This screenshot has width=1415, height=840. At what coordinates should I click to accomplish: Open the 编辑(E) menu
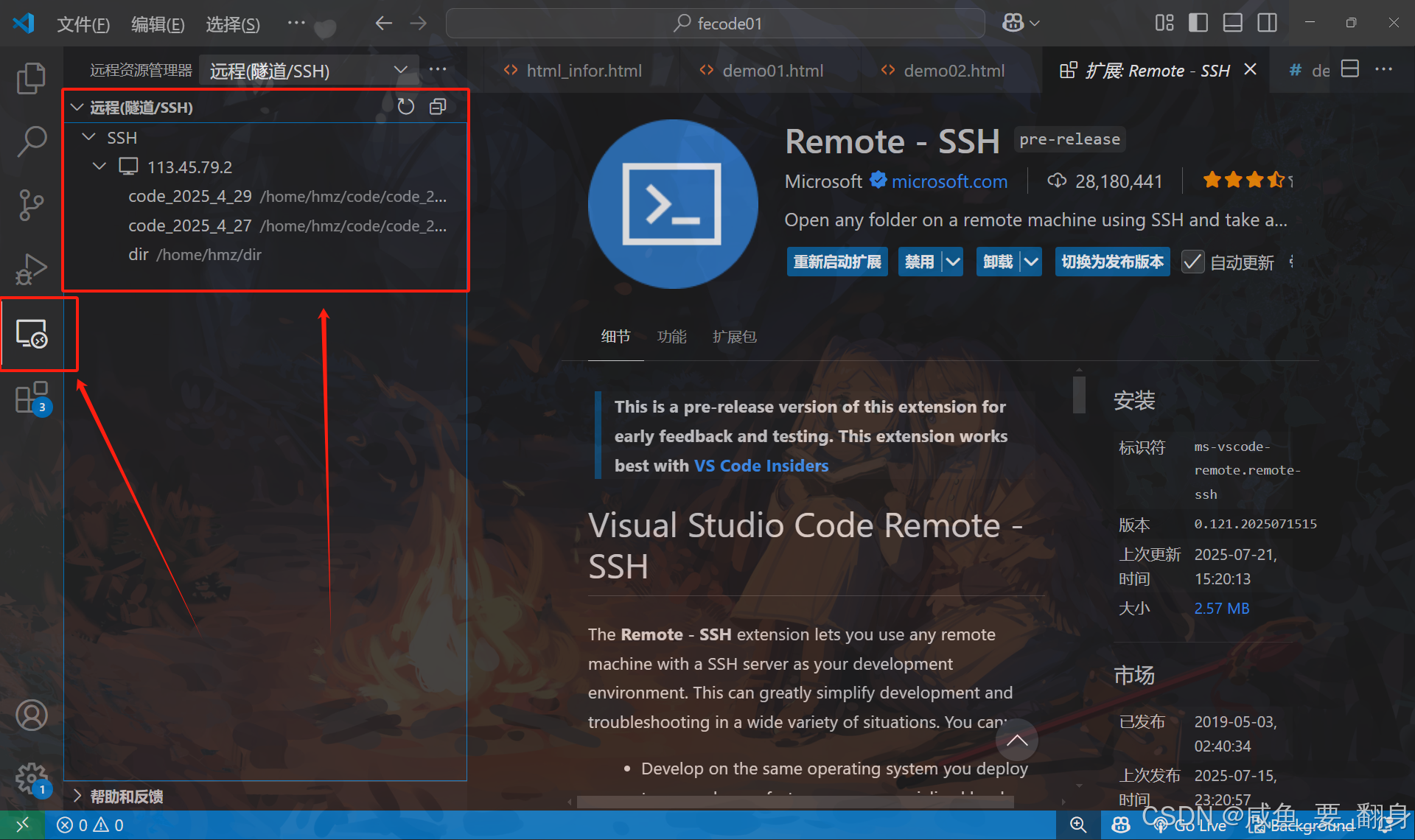158,24
